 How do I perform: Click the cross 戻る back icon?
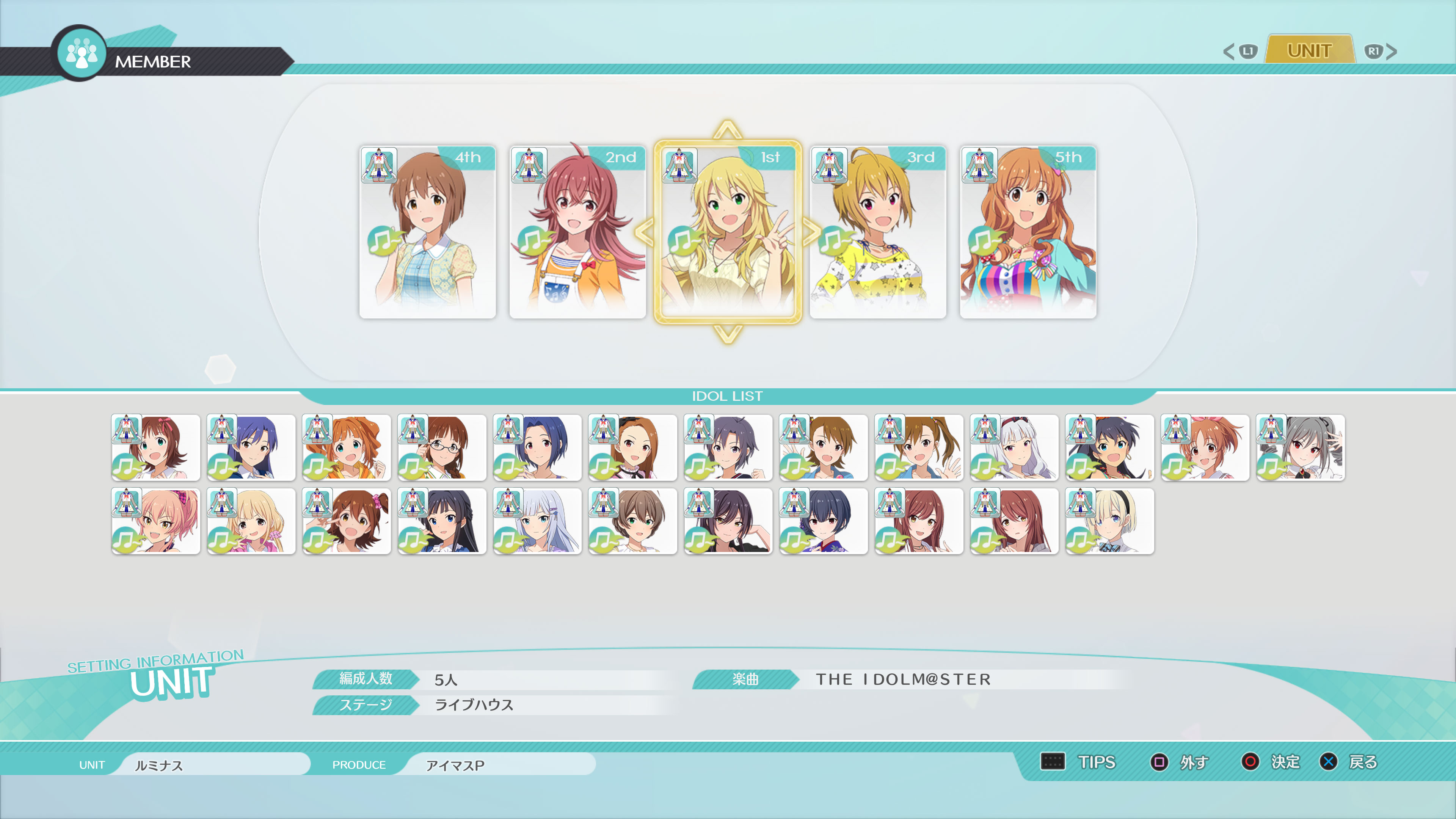coord(1328,761)
